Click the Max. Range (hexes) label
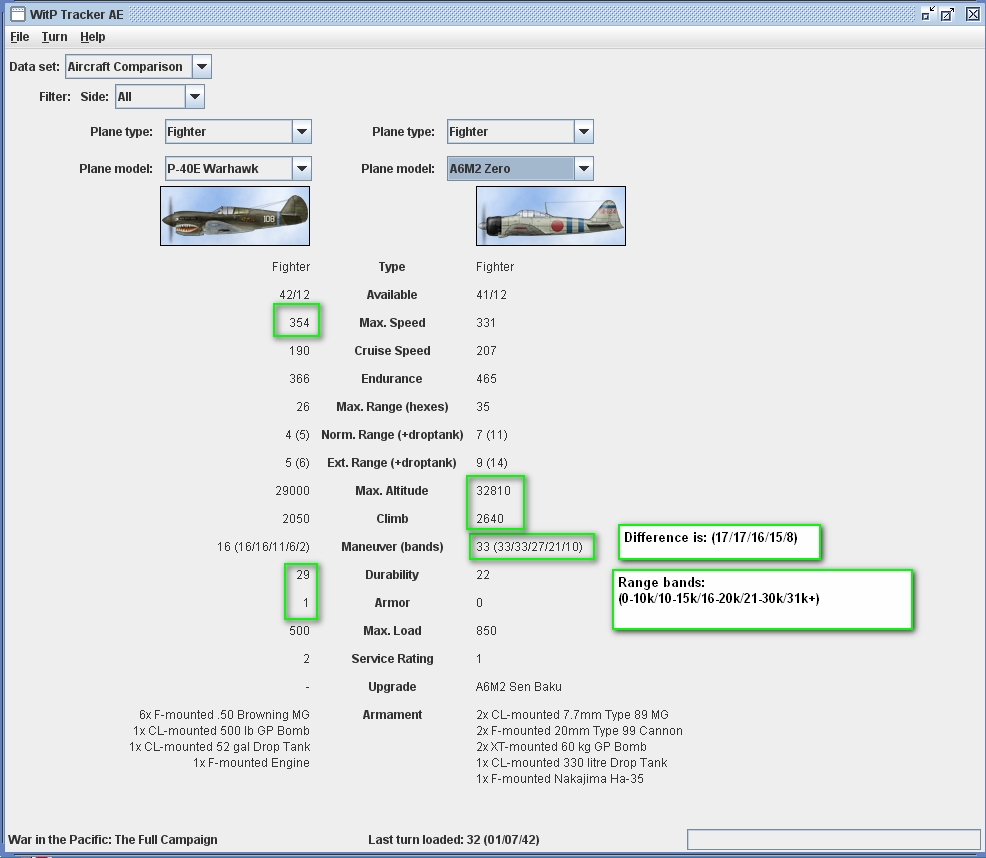Image resolution: width=986 pixels, height=858 pixels. [x=392, y=406]
